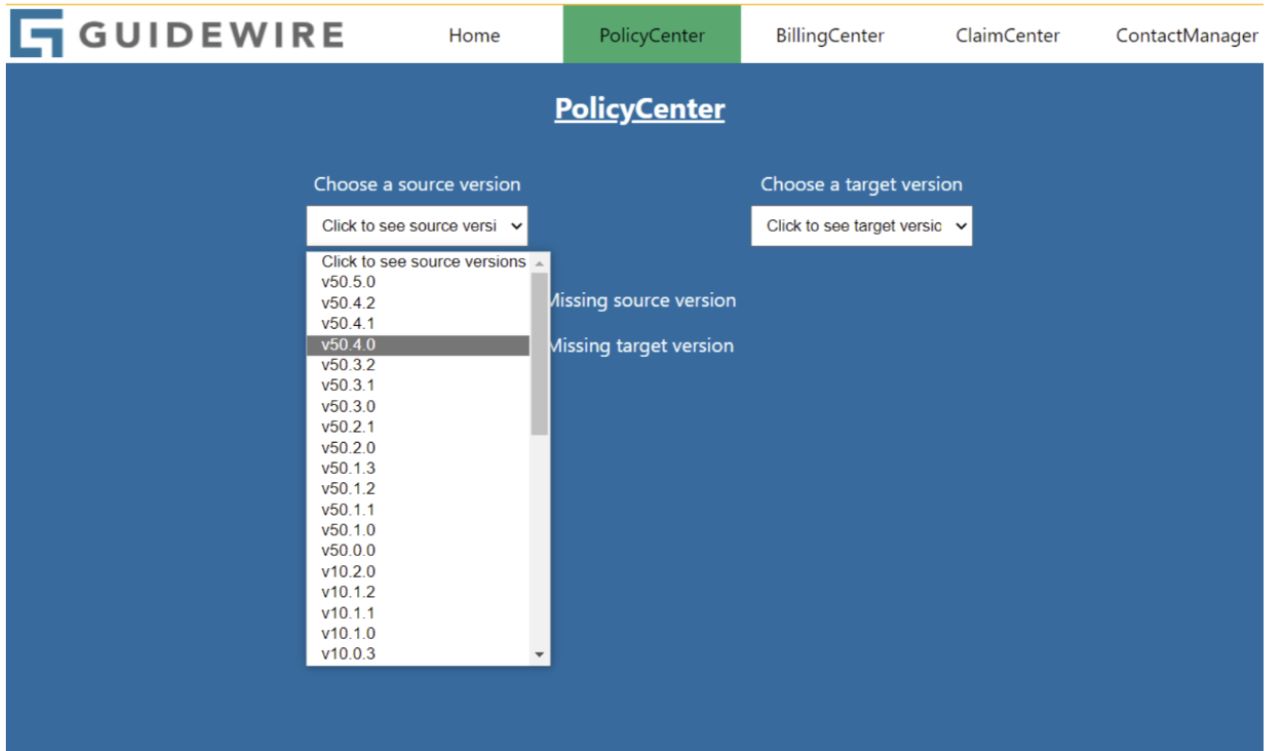This screenshot has height=751, width=1268.
Task: Select source version v50.4.2
Action: tap(419, 303)
